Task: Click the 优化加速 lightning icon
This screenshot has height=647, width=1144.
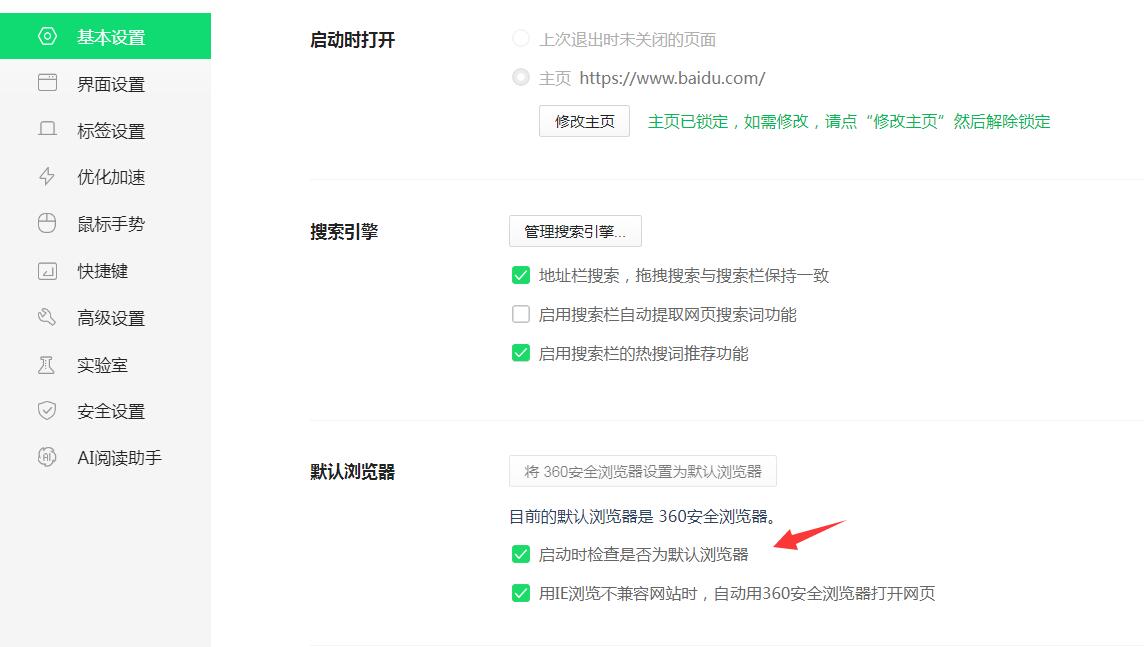Action: click(47, 177)
